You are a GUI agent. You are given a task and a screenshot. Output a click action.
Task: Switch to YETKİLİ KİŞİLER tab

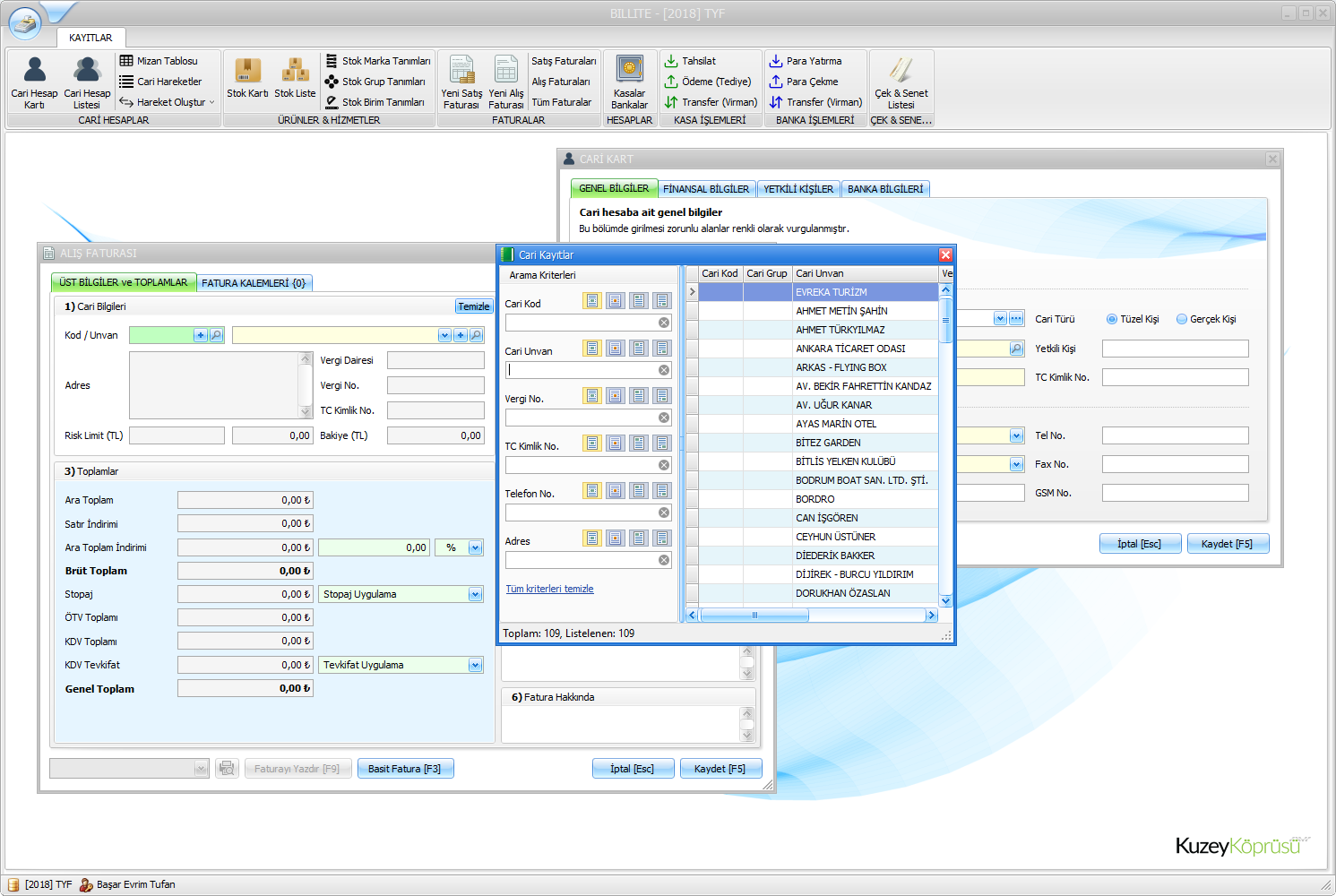click(x=798, y=189)
